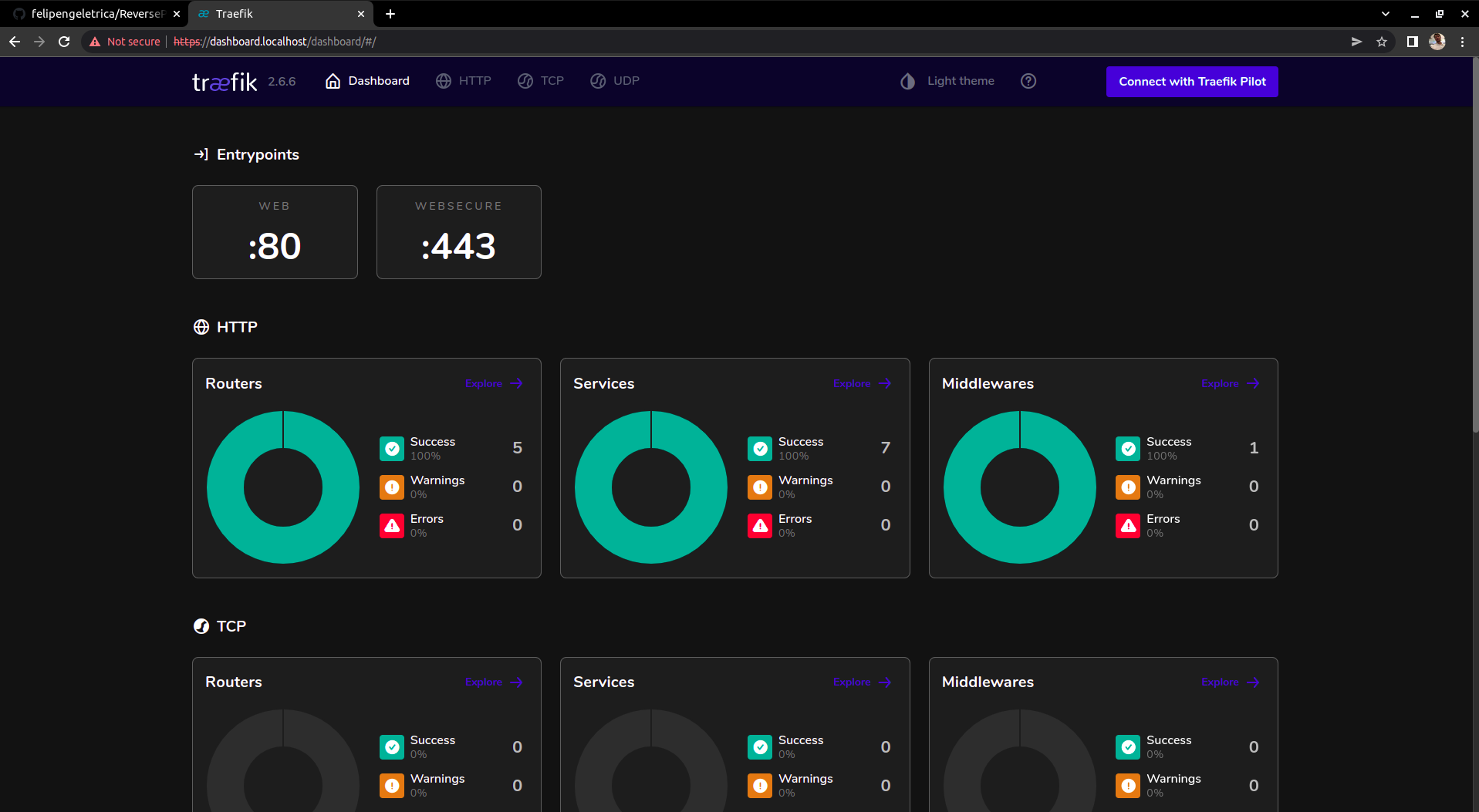Click the HTTP globe icon in navbar
The width and height of the screenshot is (1479, 812).
click(444, 81)
